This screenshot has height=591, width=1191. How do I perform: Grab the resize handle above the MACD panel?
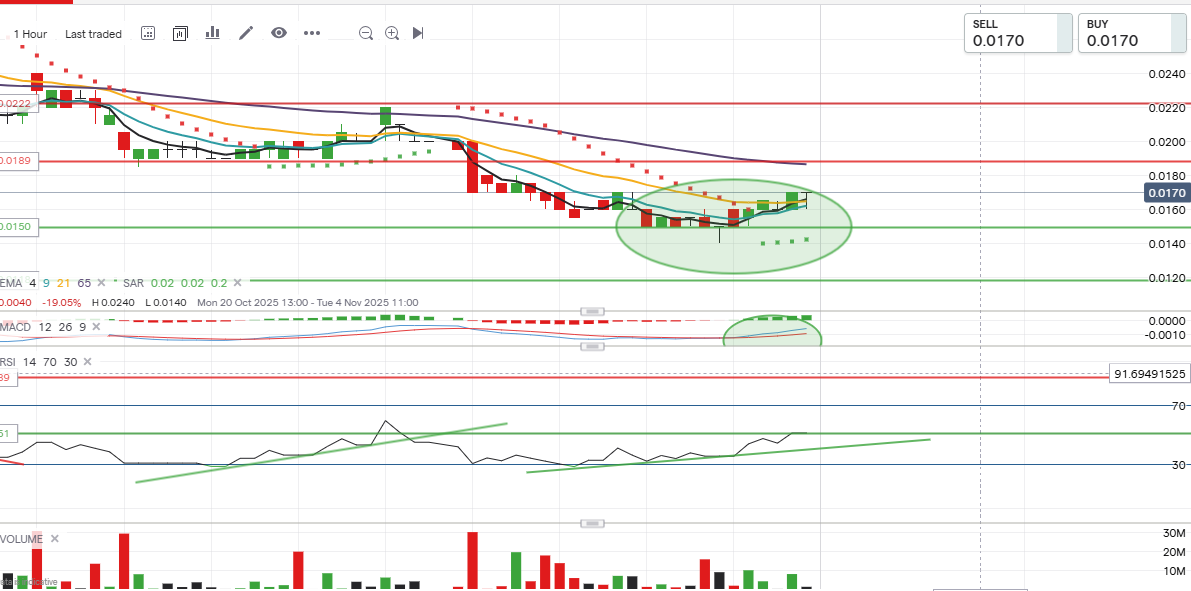click(x=594, y=311)
